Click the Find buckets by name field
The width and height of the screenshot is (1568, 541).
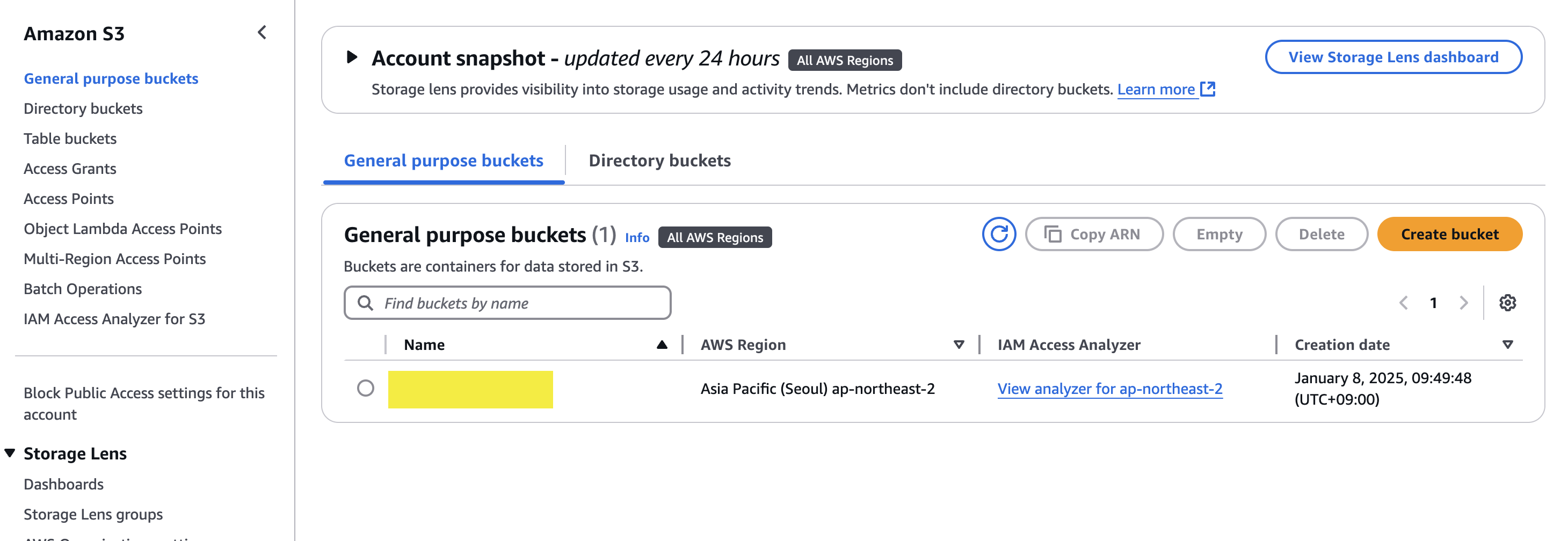[x=518, y=303]
